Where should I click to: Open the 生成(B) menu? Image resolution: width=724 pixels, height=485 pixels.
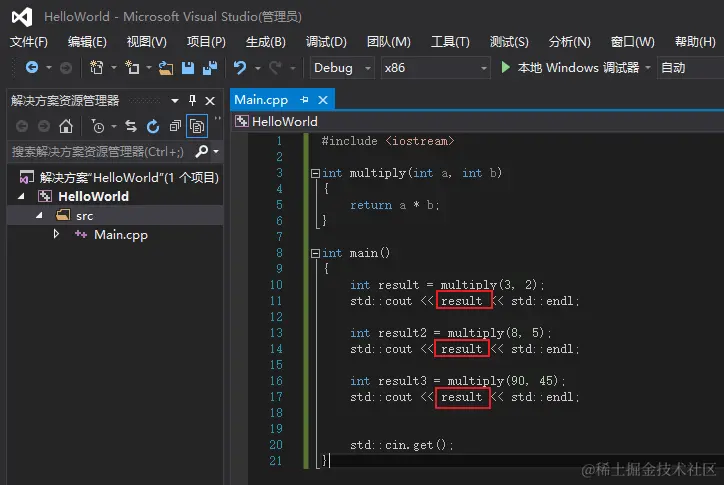click(x=265, y=42)
